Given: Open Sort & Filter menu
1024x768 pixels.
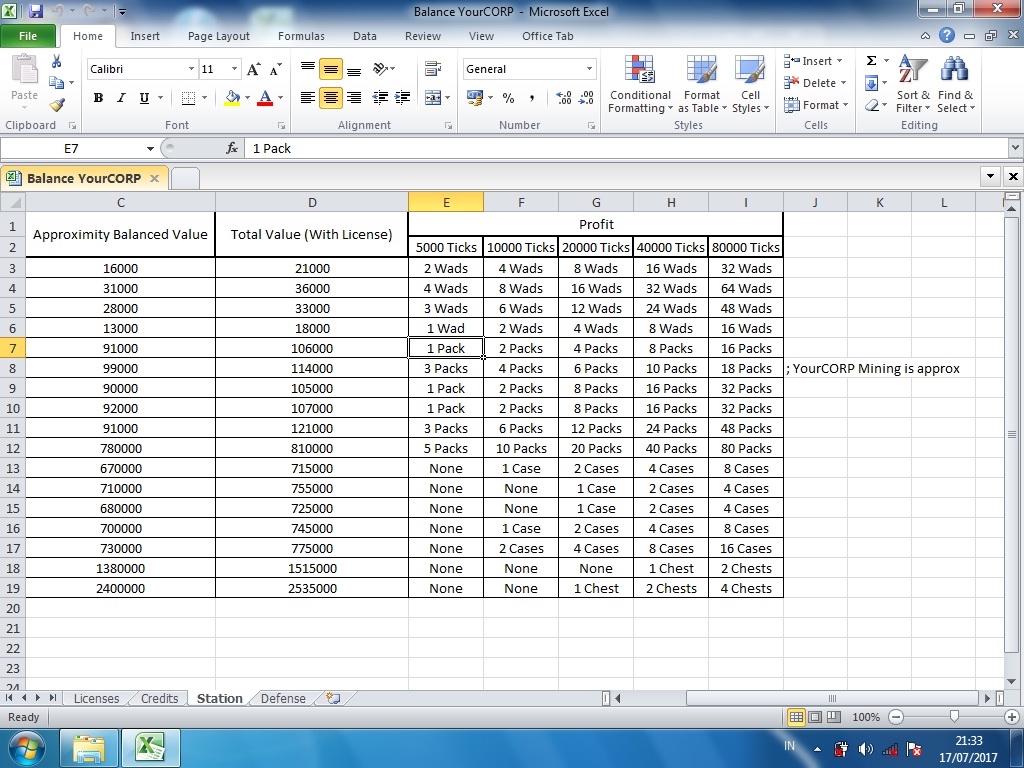Looking at the screenshot, I should 913,85.
